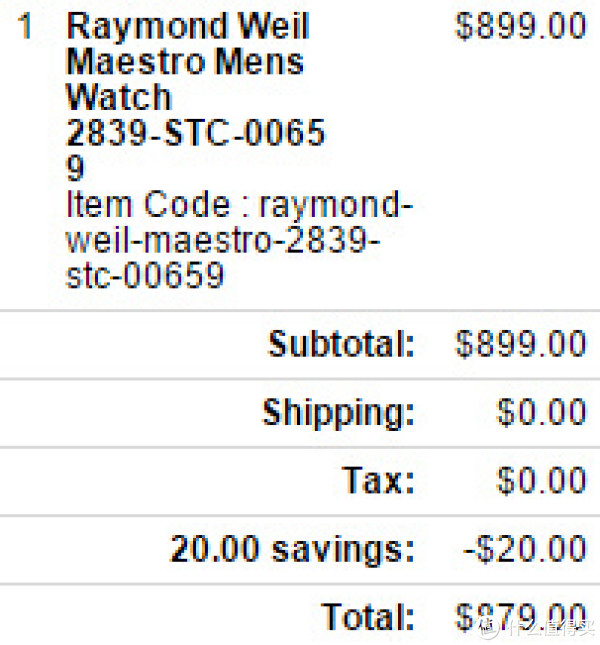Viewport: 600px width, 645px height.
Task: Select model number 2839-STC-0065 text
Action: (x=195, y=132)
